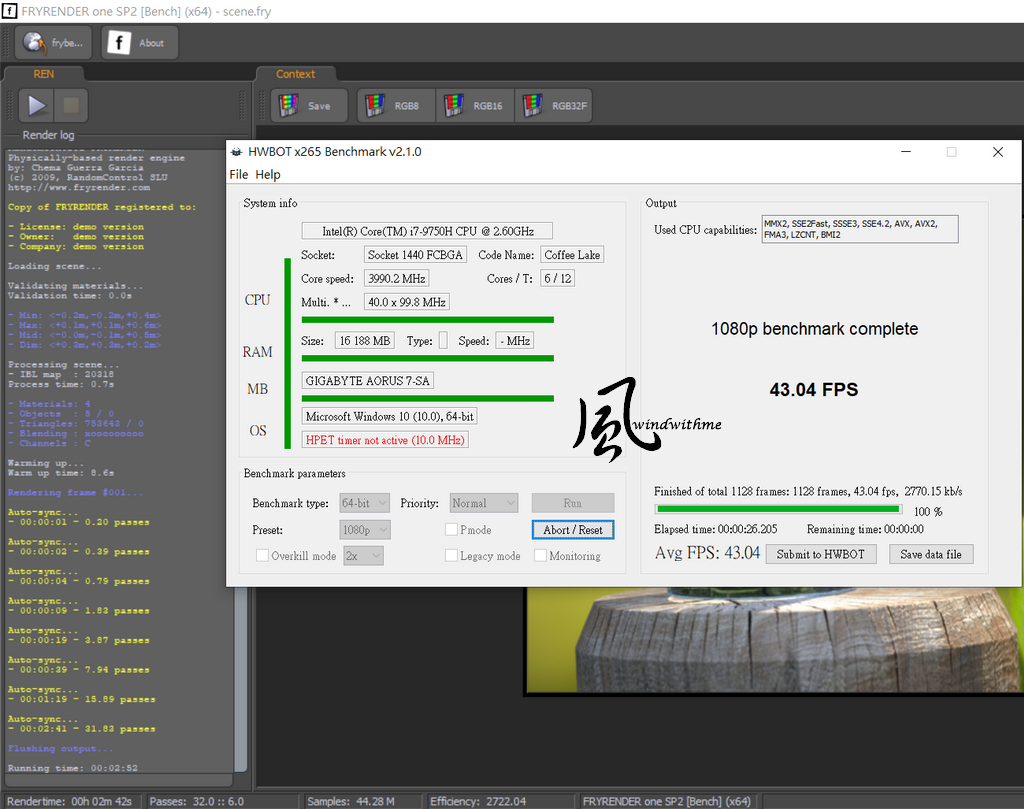Open the Priority Normal dropdown
Image resolution: width=1024 pixels, height=809 pixels.
(x=484, y=503)
